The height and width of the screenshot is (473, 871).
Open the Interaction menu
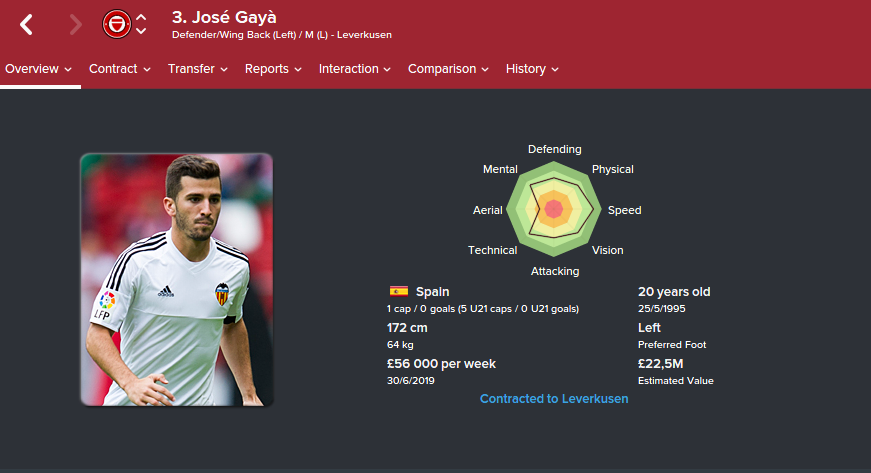[x=354, y=69]
